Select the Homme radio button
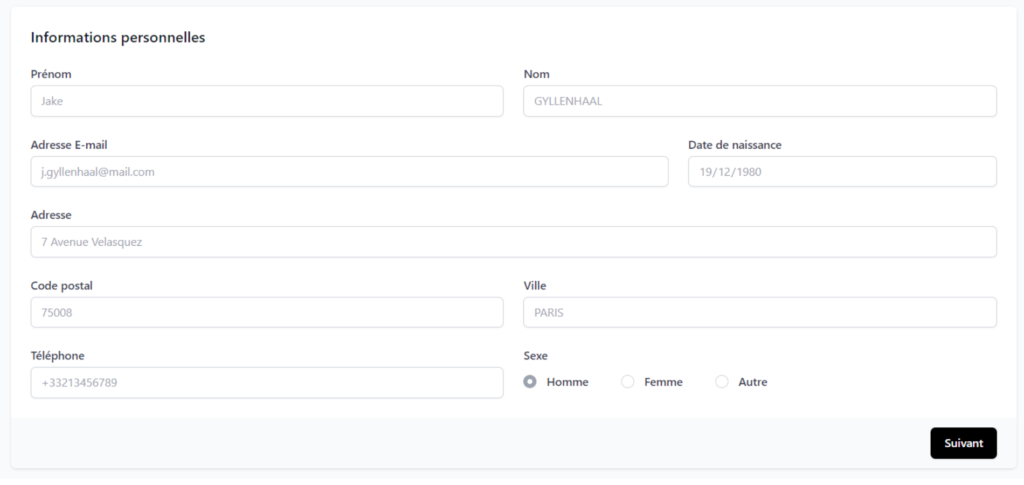The width and height of the screenshot is (1024, 485). [x=530, y=382]
